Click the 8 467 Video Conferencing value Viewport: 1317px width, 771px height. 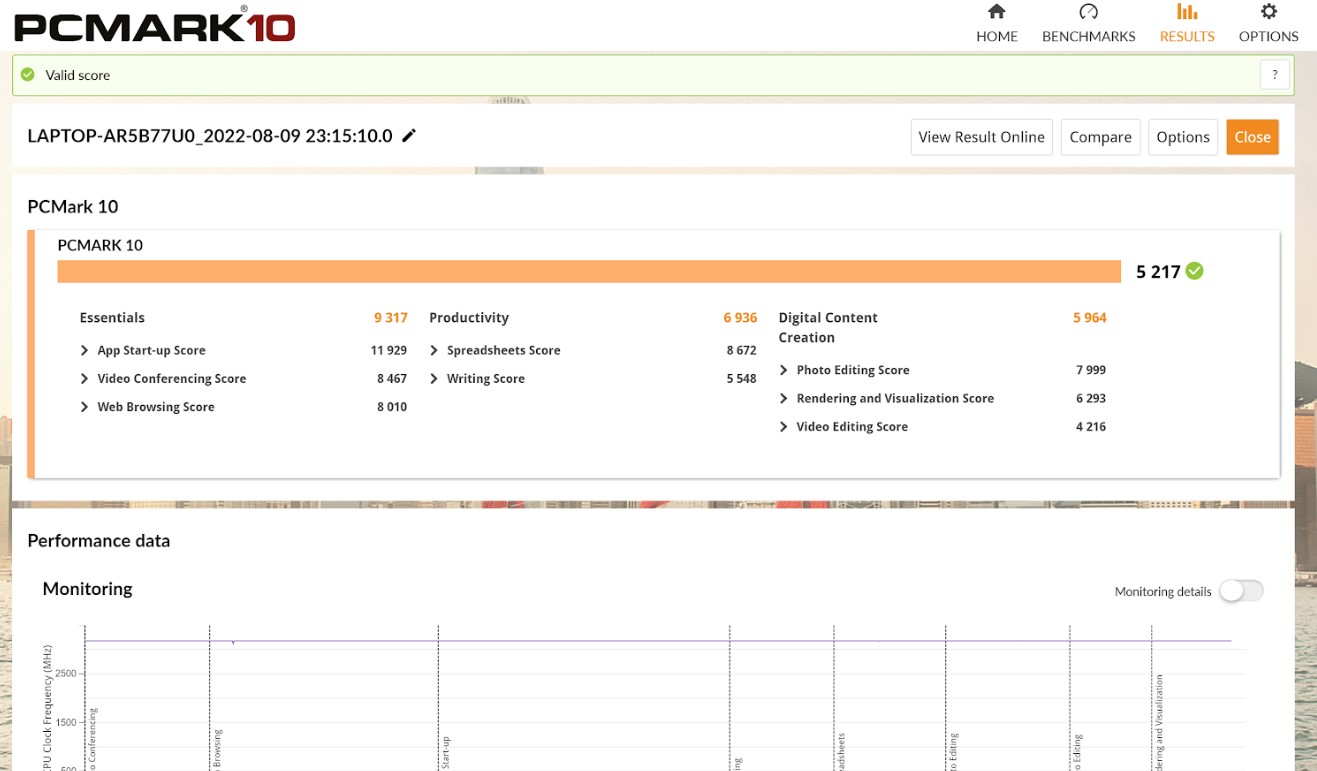pos(392,379)
